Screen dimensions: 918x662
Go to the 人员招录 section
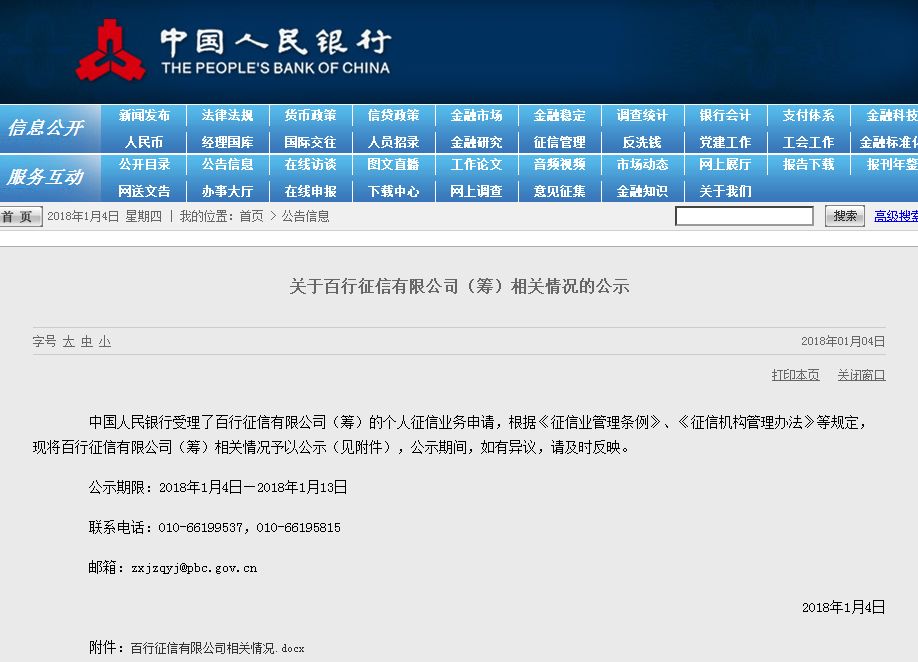tap(393, 142)
